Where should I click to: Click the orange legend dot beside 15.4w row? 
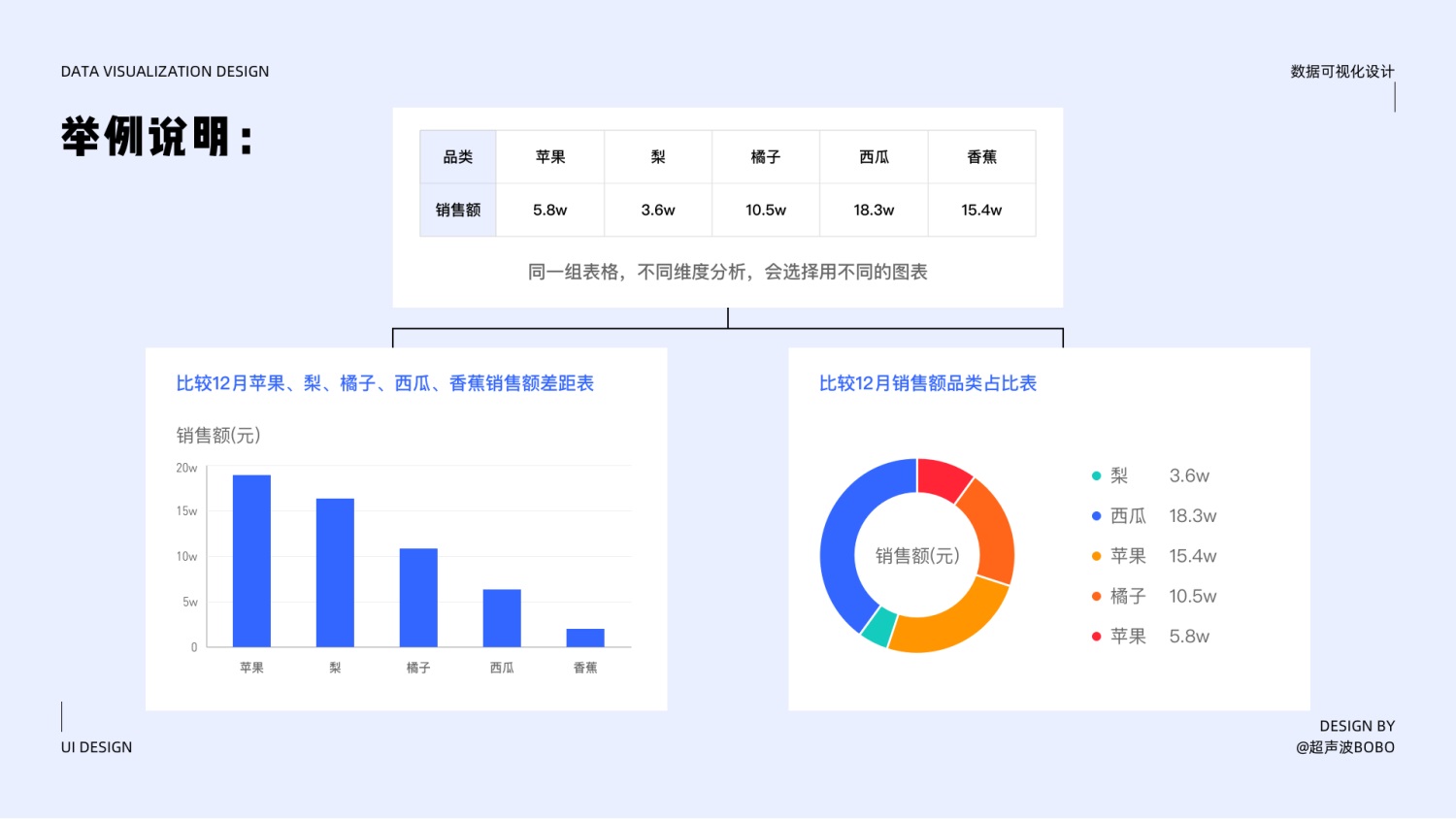point(1096,556)
